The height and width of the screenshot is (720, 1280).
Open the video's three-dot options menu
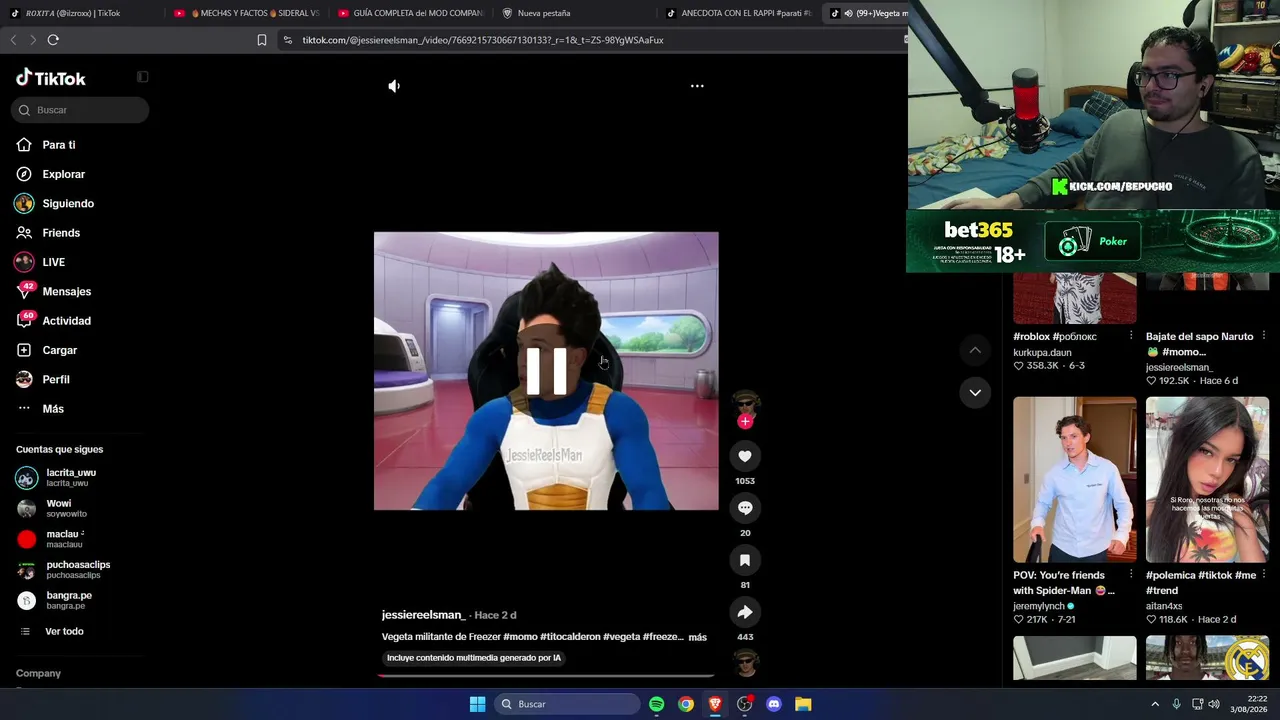point(697,86)
